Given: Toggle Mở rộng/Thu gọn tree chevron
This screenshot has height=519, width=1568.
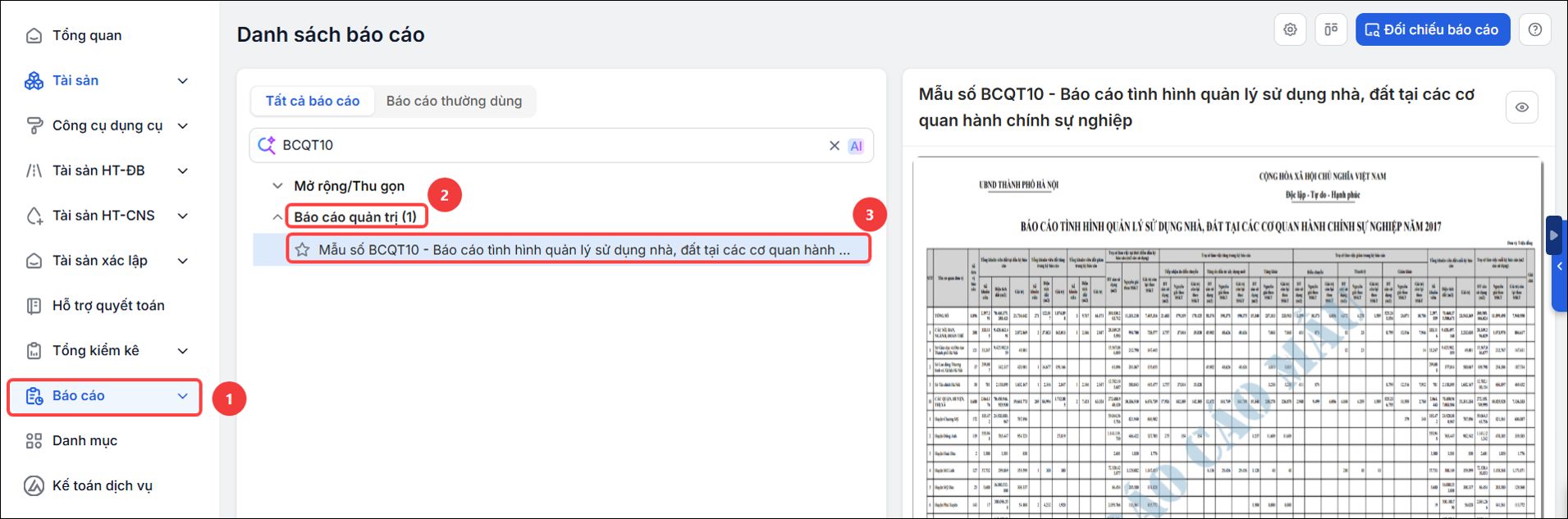Looking at the screenshot, I should [277, 186].
